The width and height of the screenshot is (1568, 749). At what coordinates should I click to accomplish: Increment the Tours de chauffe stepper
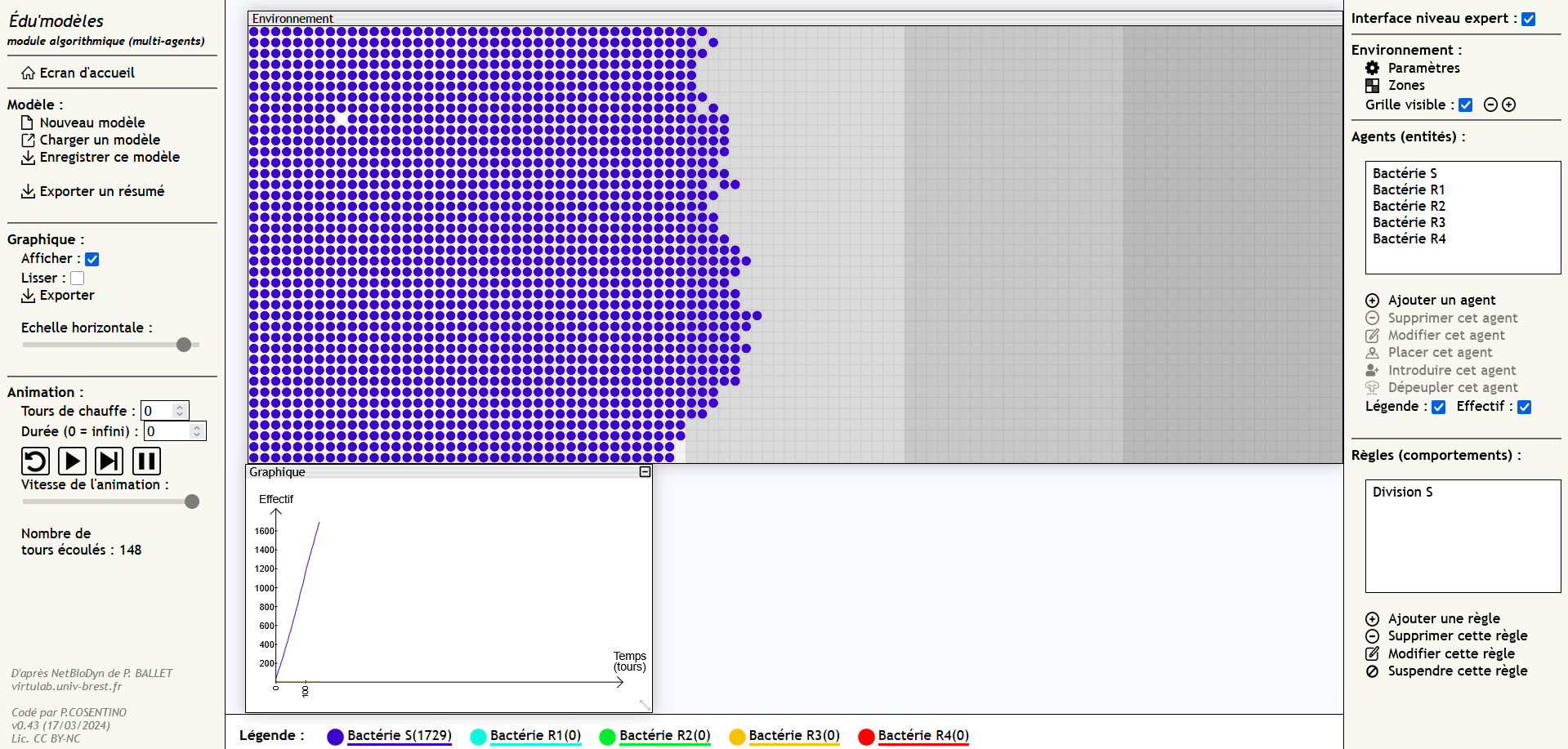[180, 407]
